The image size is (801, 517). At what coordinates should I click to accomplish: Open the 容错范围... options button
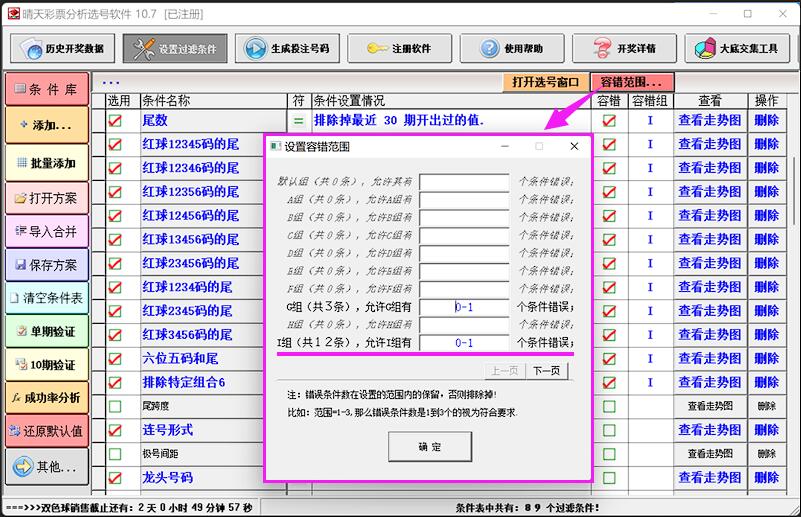tap(632, 83)
